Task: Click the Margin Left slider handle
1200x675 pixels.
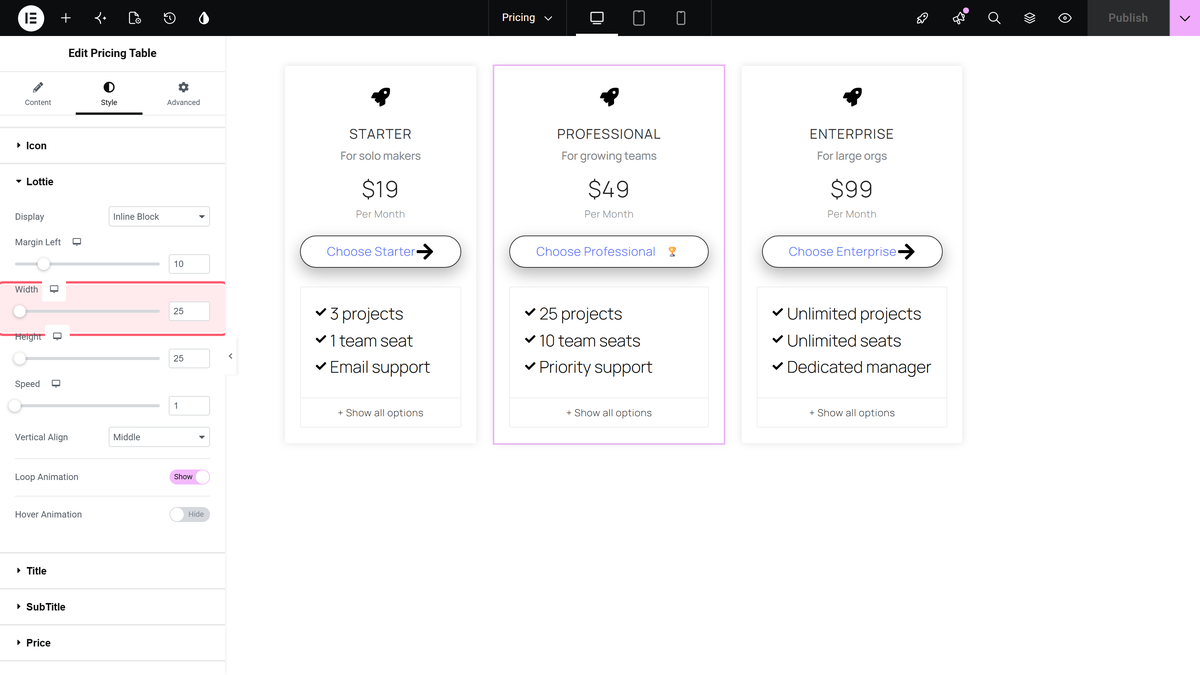Action: [43, 264]
